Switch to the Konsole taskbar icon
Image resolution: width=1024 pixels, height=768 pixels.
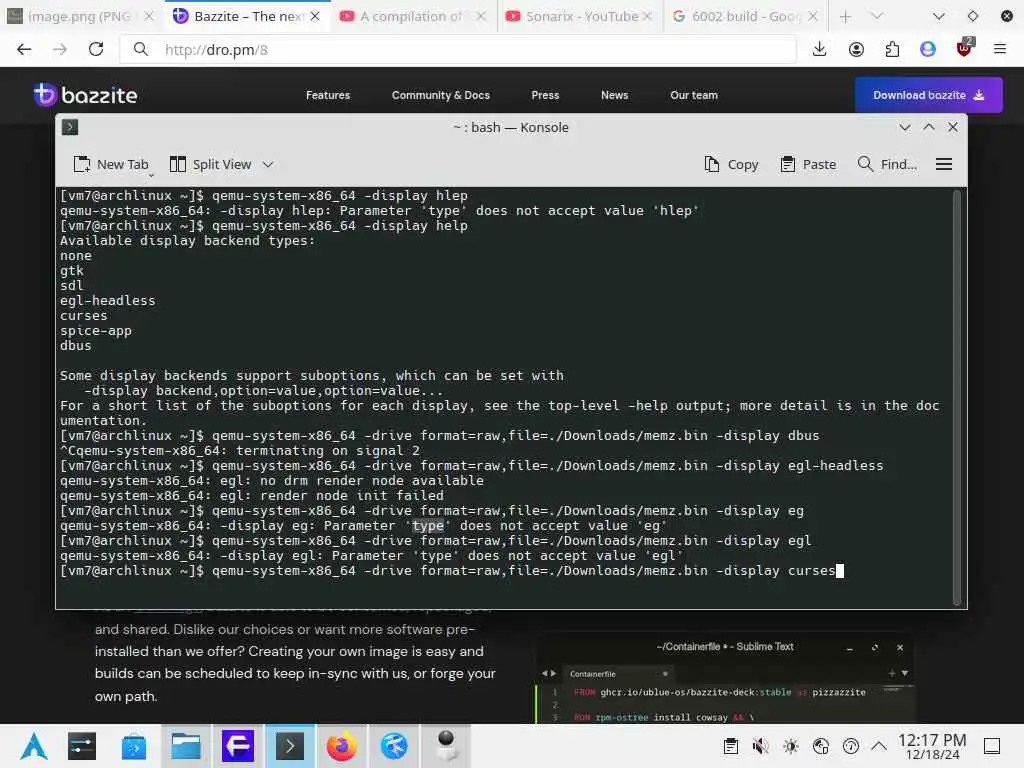(290, 746)
